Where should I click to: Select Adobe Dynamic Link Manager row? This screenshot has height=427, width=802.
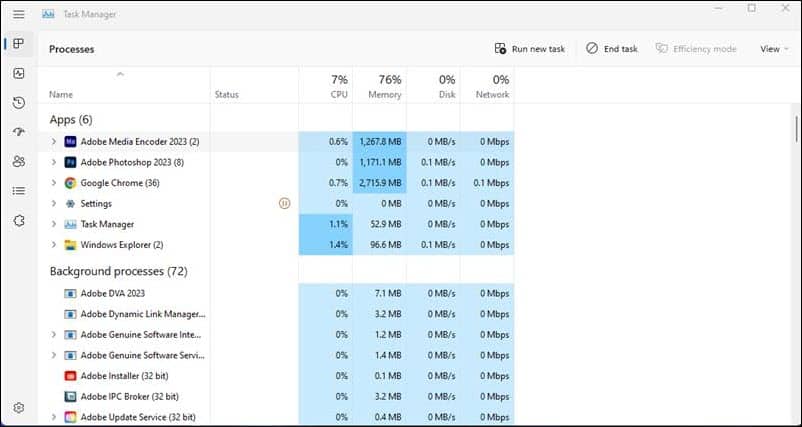pyautogui.click(x=276, y=314)
